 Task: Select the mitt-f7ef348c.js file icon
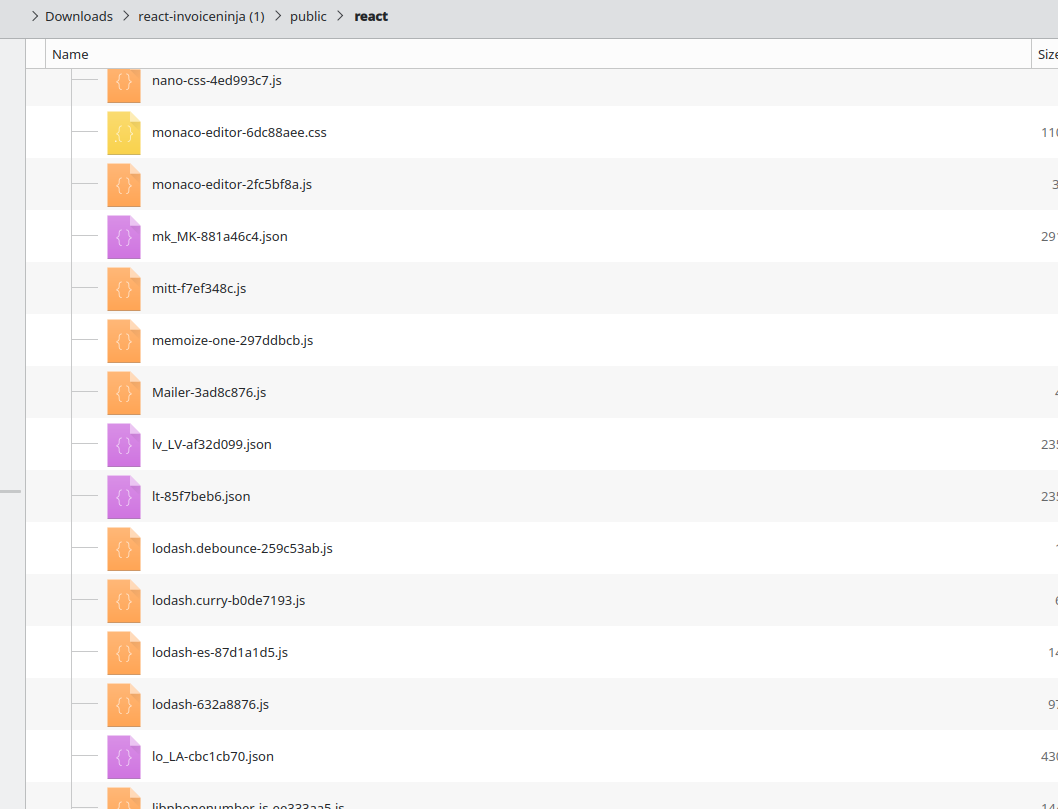point(124,289)
